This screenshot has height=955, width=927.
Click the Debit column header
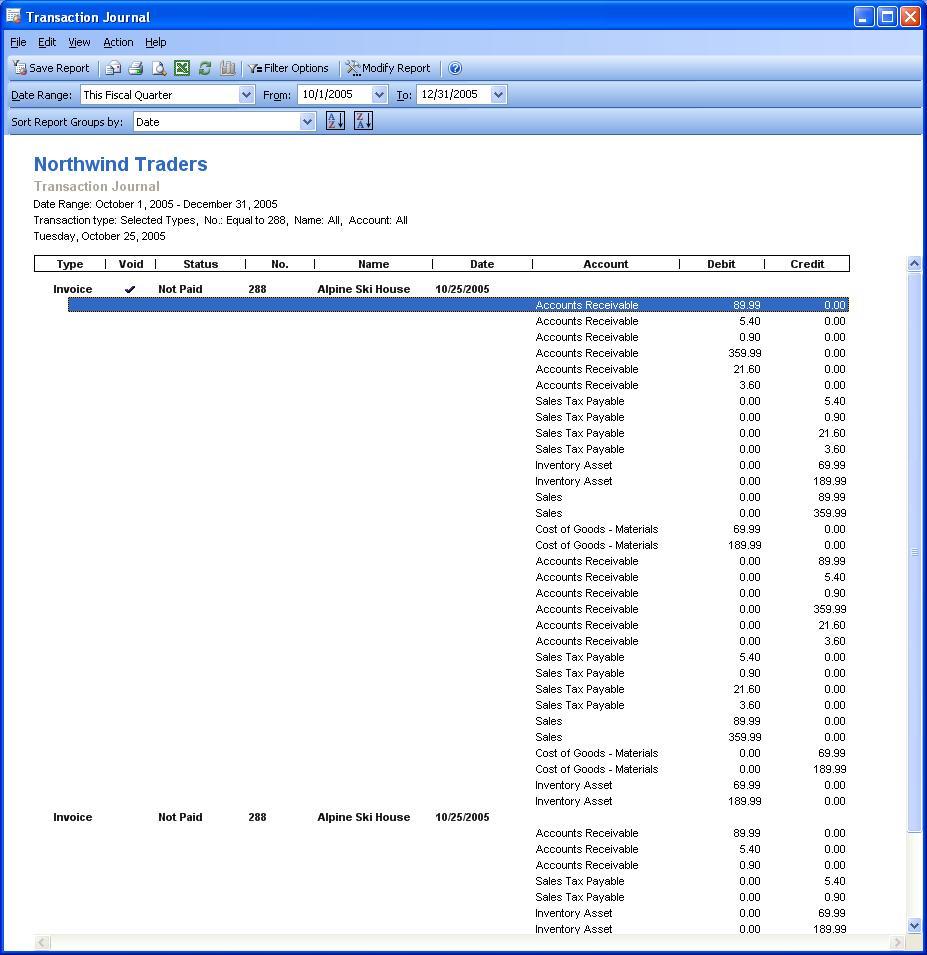(721, 264)
